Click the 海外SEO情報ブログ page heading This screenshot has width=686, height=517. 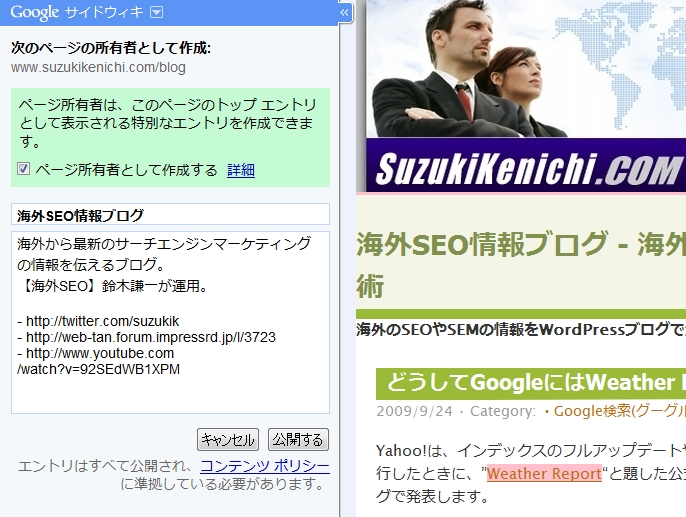click(x=521, y=264)
